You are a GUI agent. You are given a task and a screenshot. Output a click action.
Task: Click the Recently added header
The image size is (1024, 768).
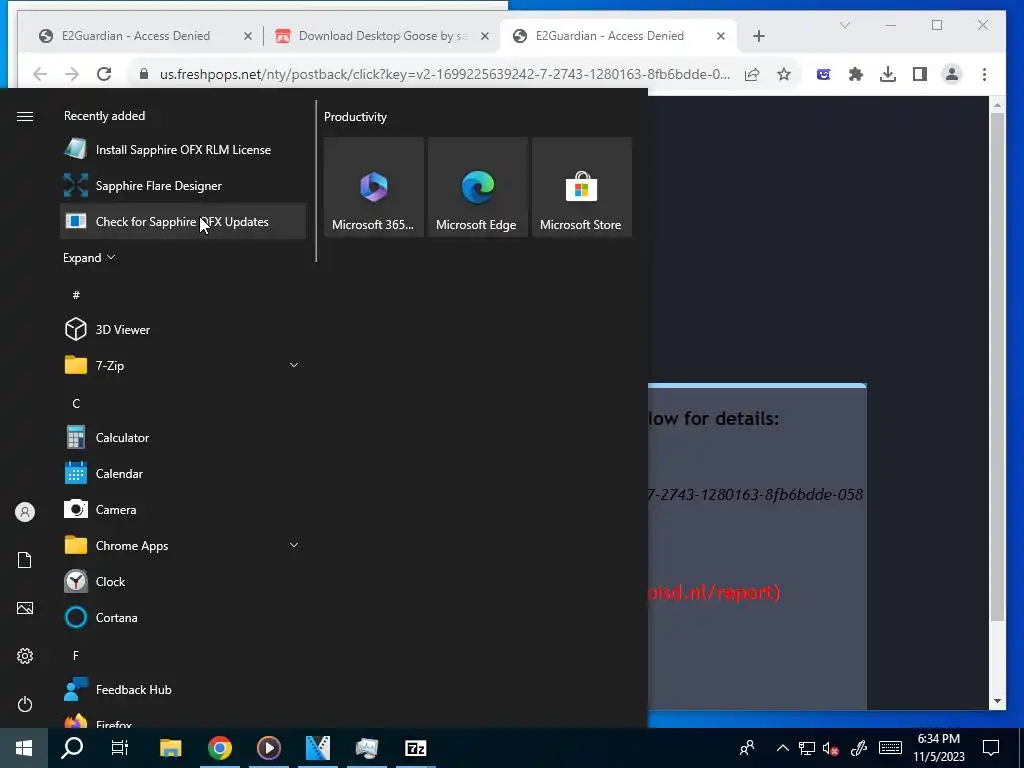point(104,116)
